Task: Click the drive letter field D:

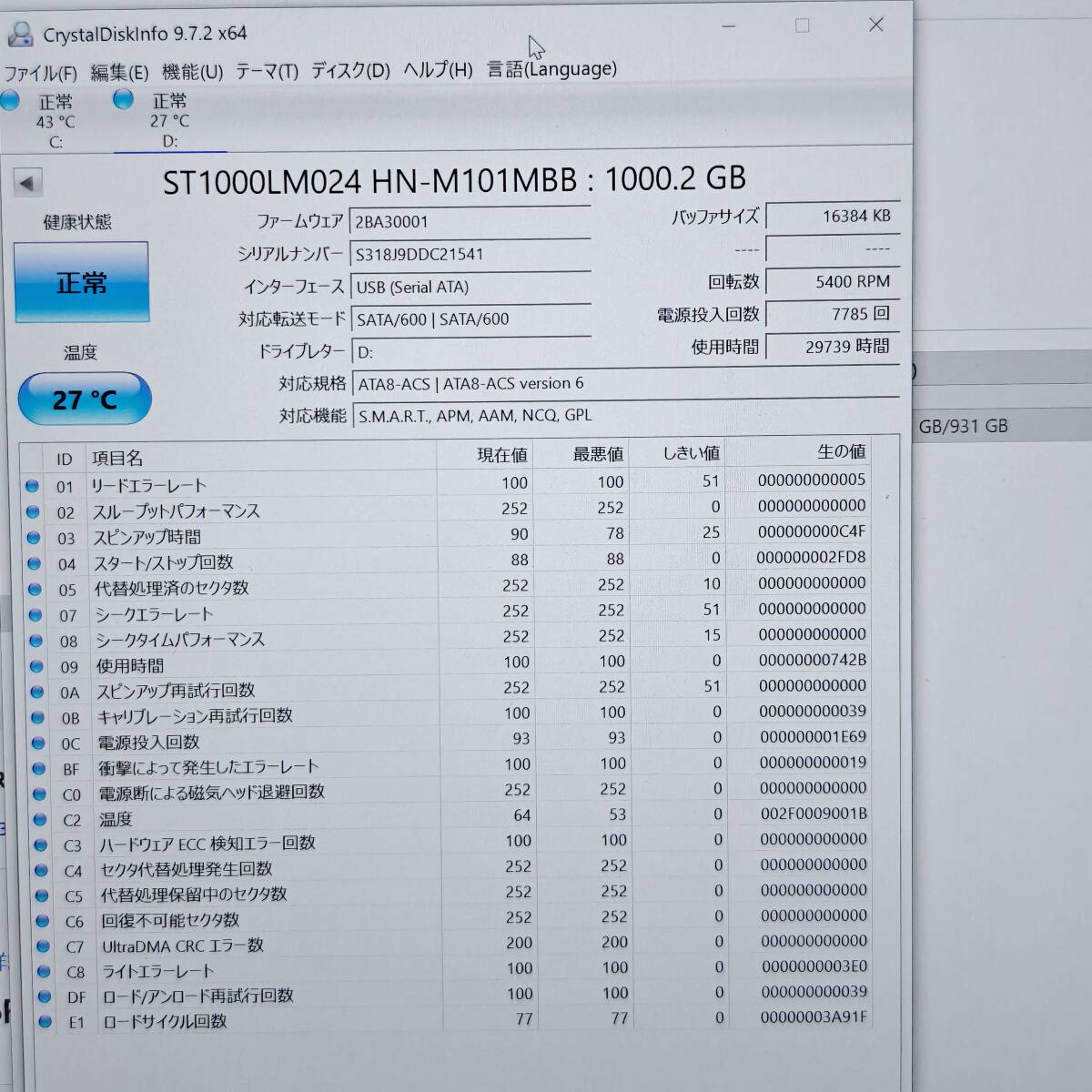Action: coord(470,351)
